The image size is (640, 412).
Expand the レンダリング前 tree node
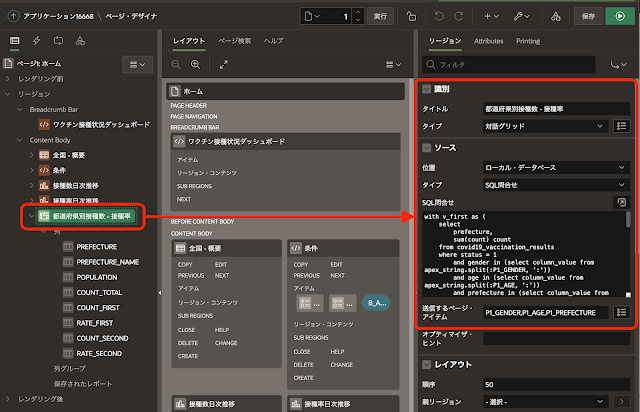pyautogui.click(x=8, y=78)
